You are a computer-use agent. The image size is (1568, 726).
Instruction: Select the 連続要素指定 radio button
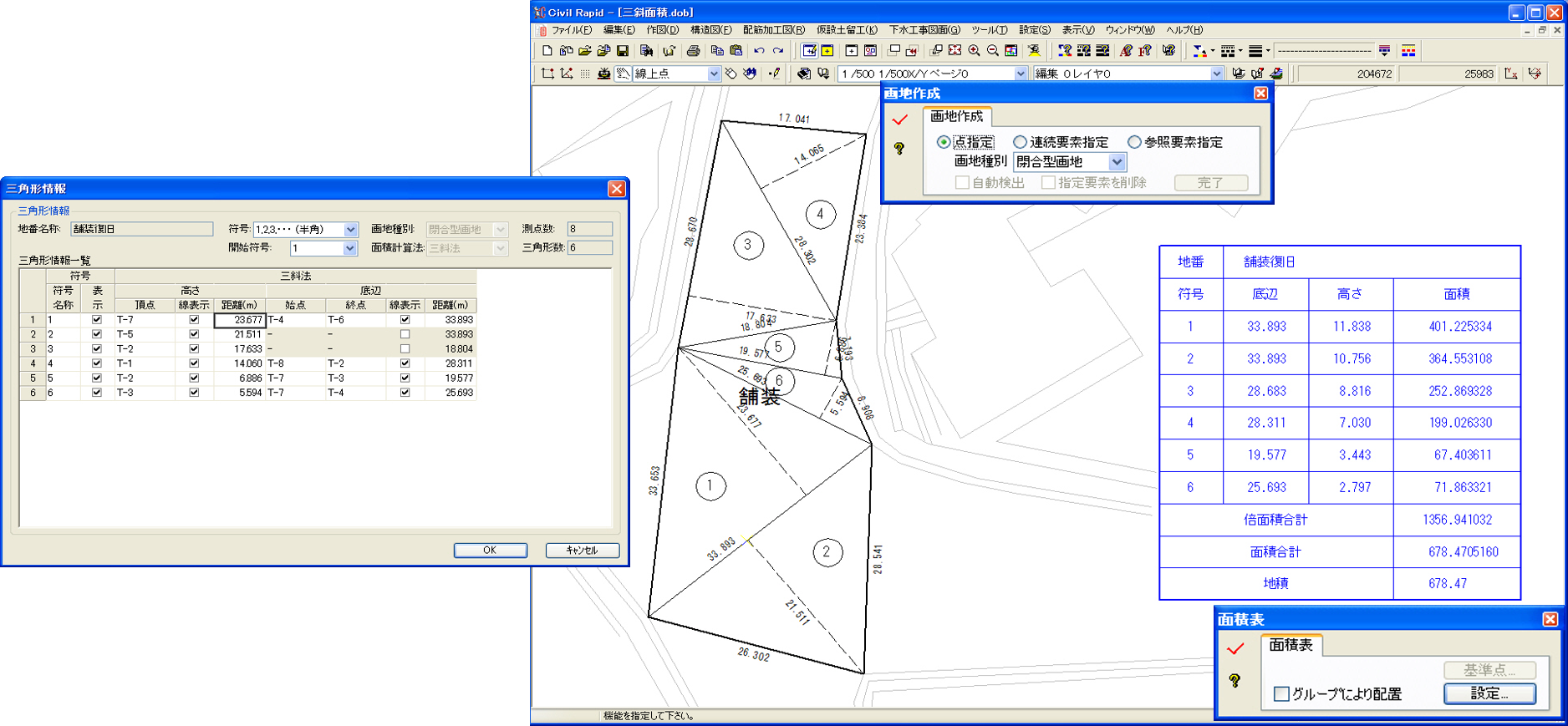[1020, 142]
